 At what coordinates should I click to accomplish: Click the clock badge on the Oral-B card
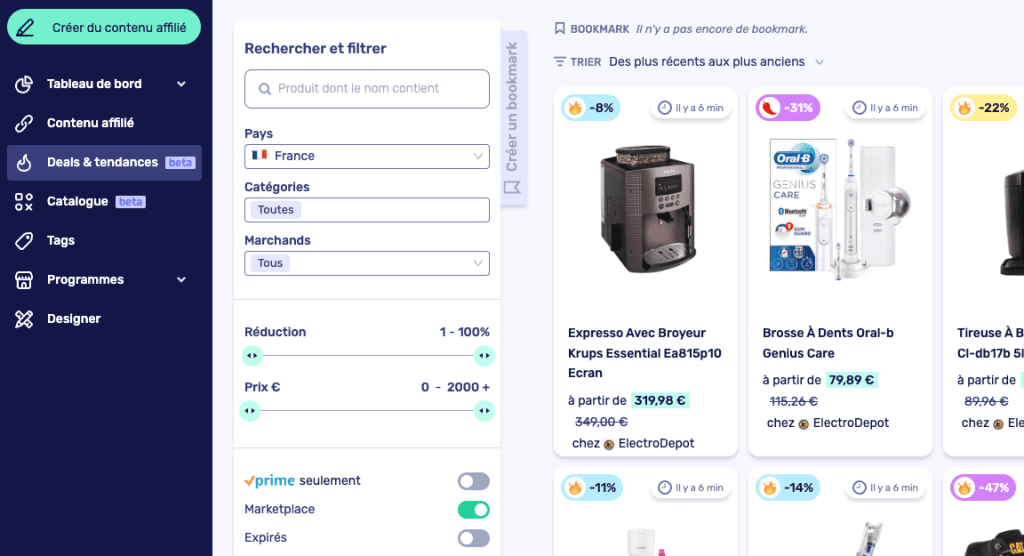pyautogui.click(x=886, y=108)
